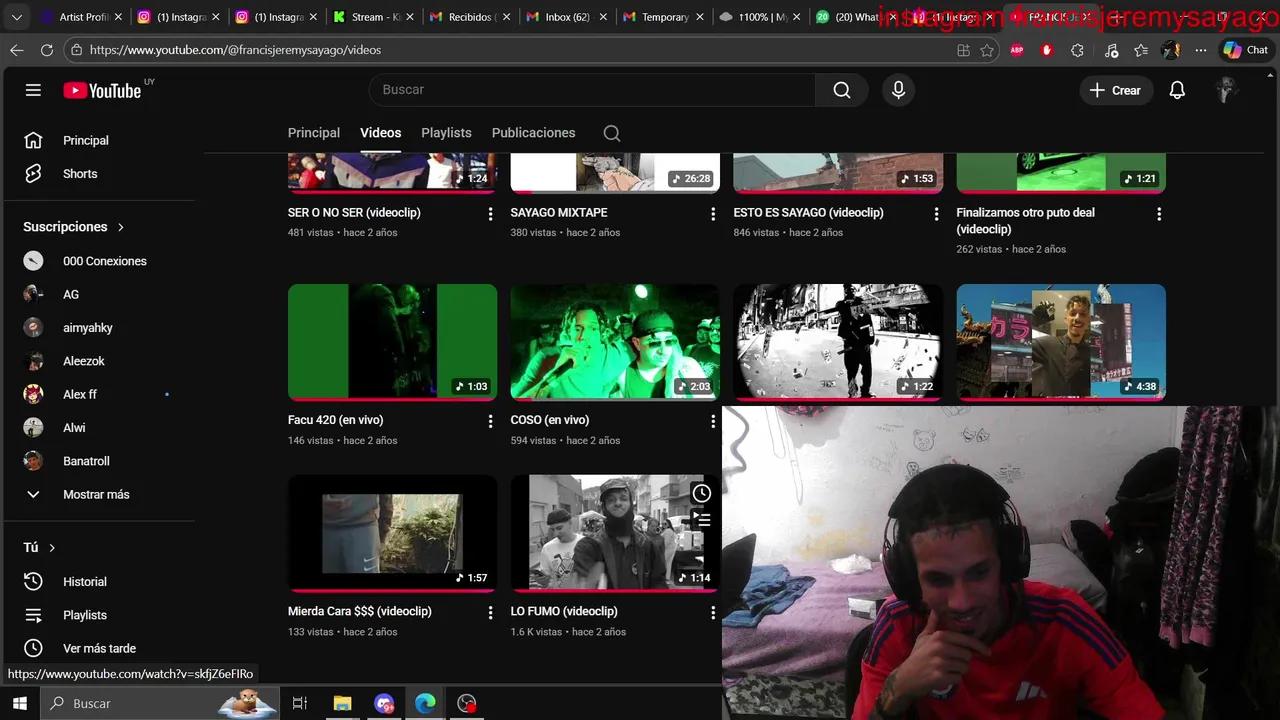Screen dimensions: 1280x720
Task: Open the YouTube hamburger guide menu
Action: (x=33, y=90)
